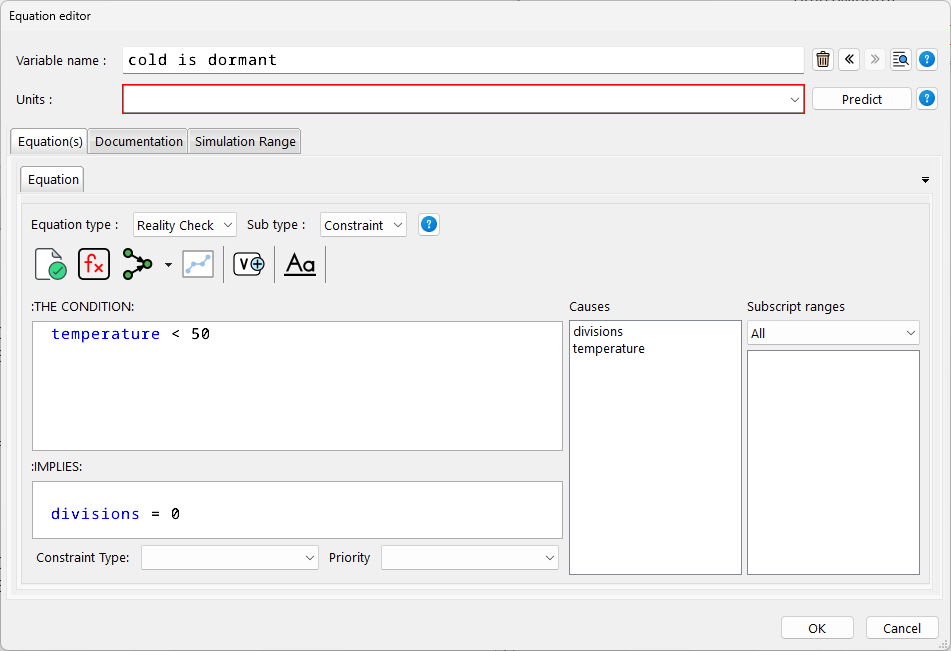Go to previous variable with double-left chevron
The image size is (951, 651).
849,59
